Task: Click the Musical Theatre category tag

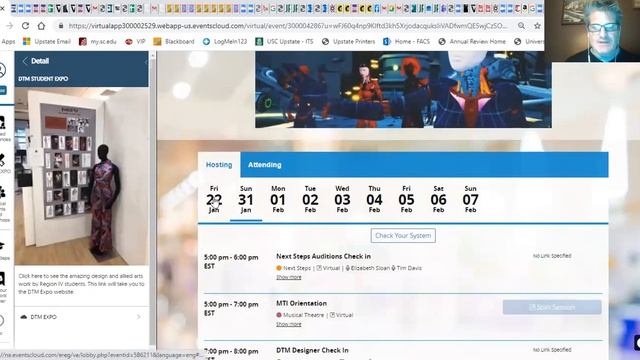Action: click(x=300, y=315)
